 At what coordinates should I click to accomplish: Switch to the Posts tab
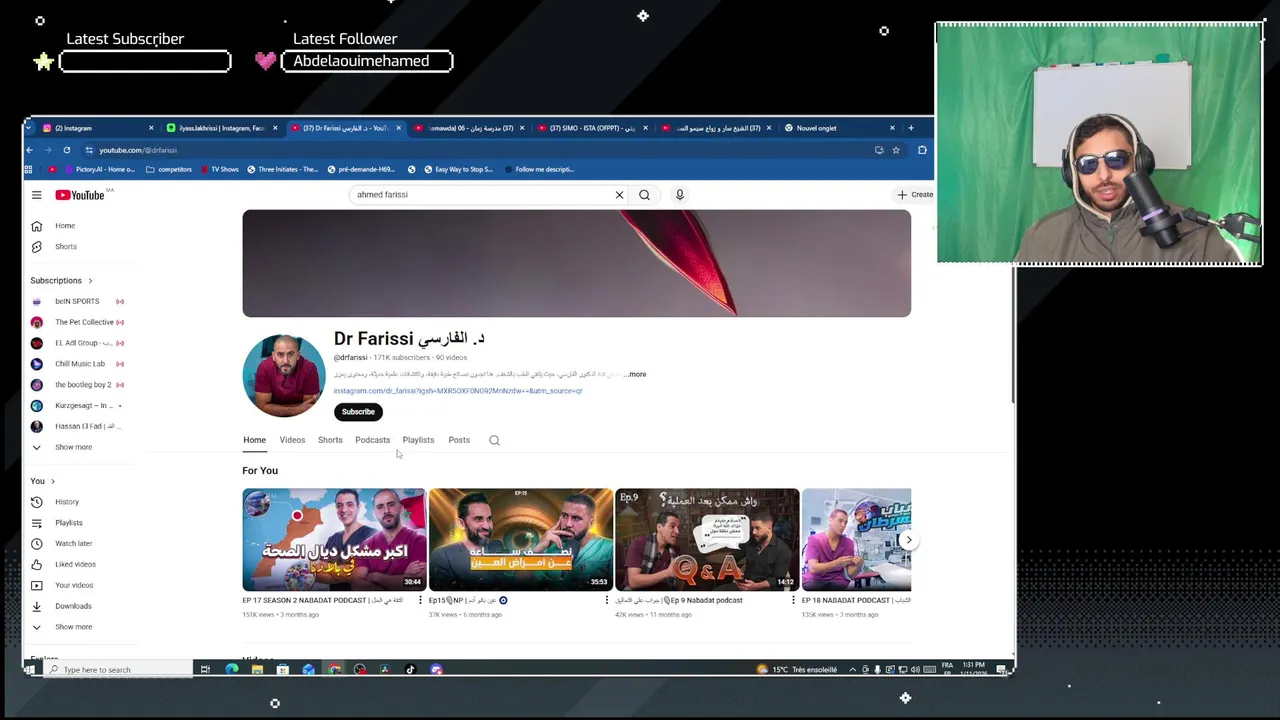coord(459,440)
